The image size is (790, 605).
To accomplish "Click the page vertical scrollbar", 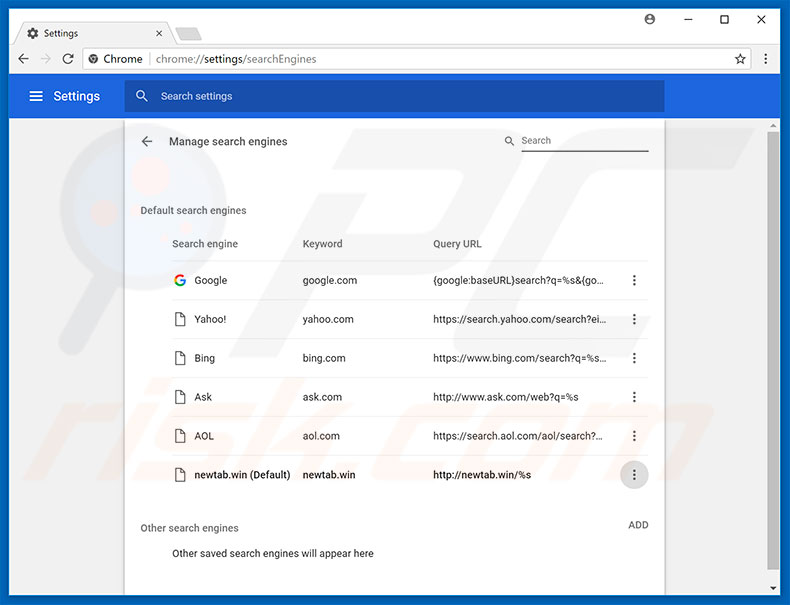I will click(773, 351).
